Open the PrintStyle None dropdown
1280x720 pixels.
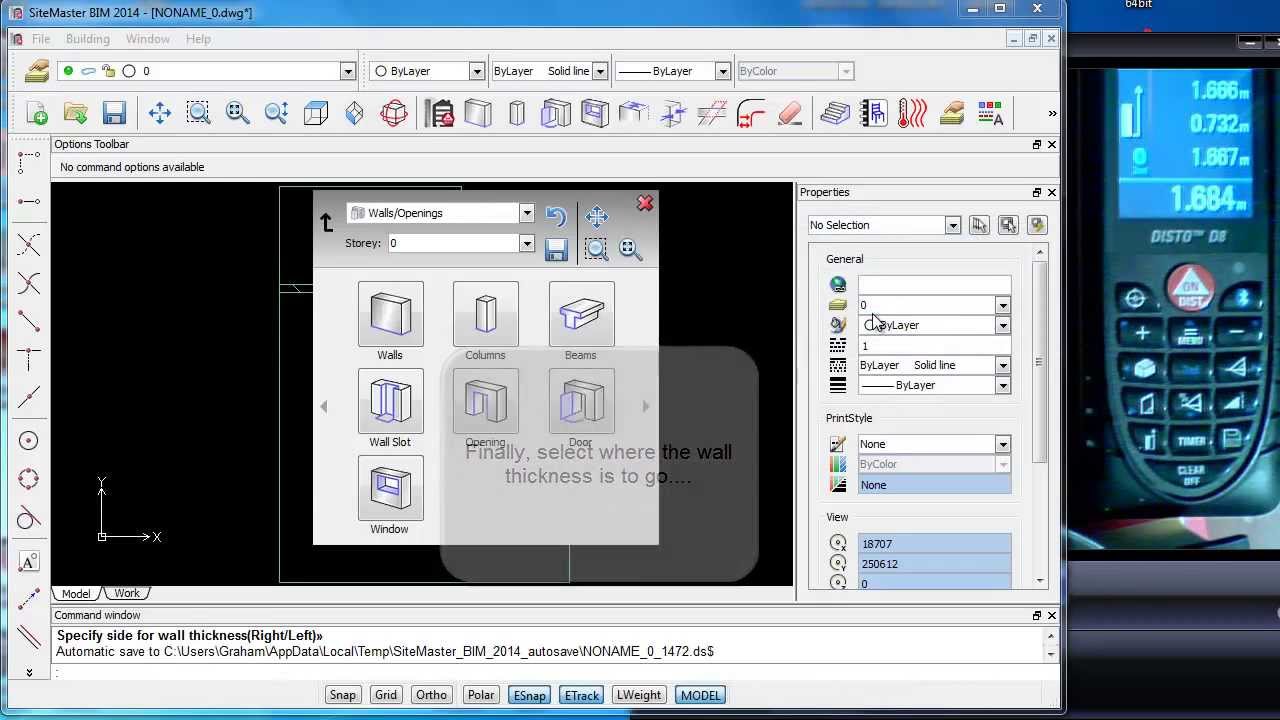tap(1002, 444)
